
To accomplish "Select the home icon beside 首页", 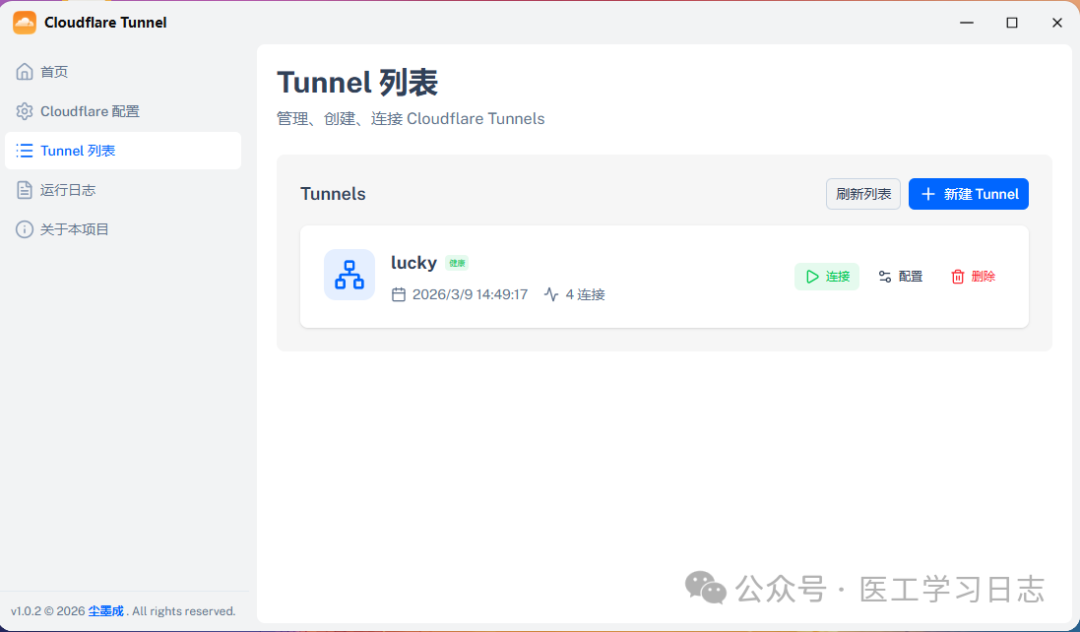I will (x=23, y=71).
